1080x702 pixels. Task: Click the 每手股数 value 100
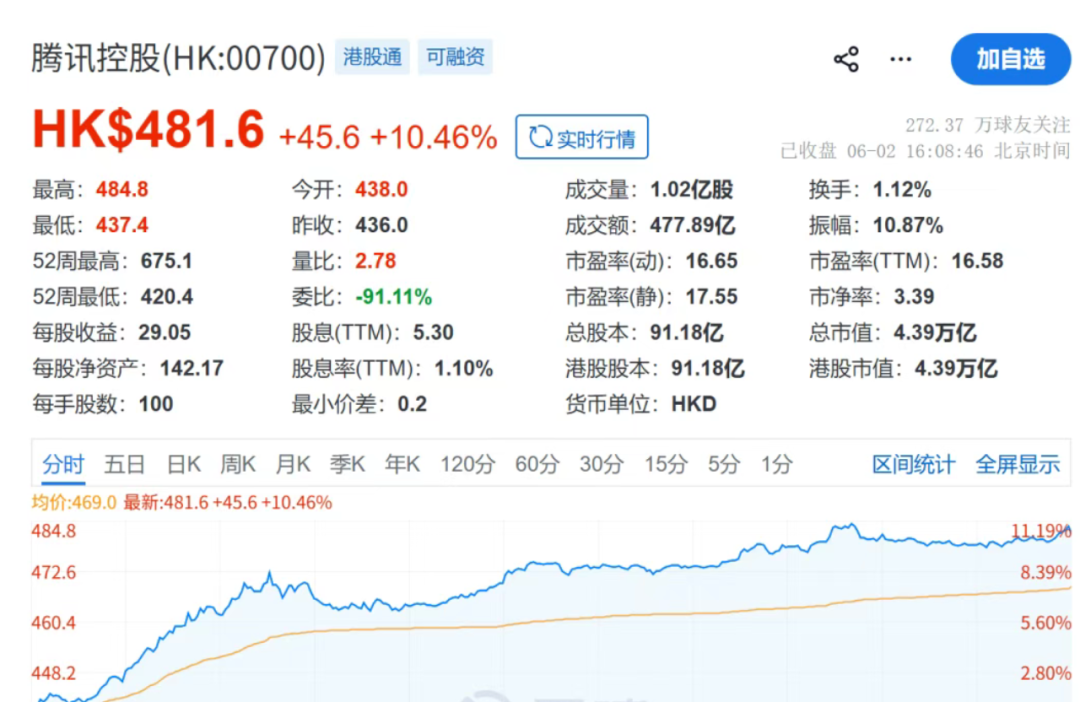point(156,404)
